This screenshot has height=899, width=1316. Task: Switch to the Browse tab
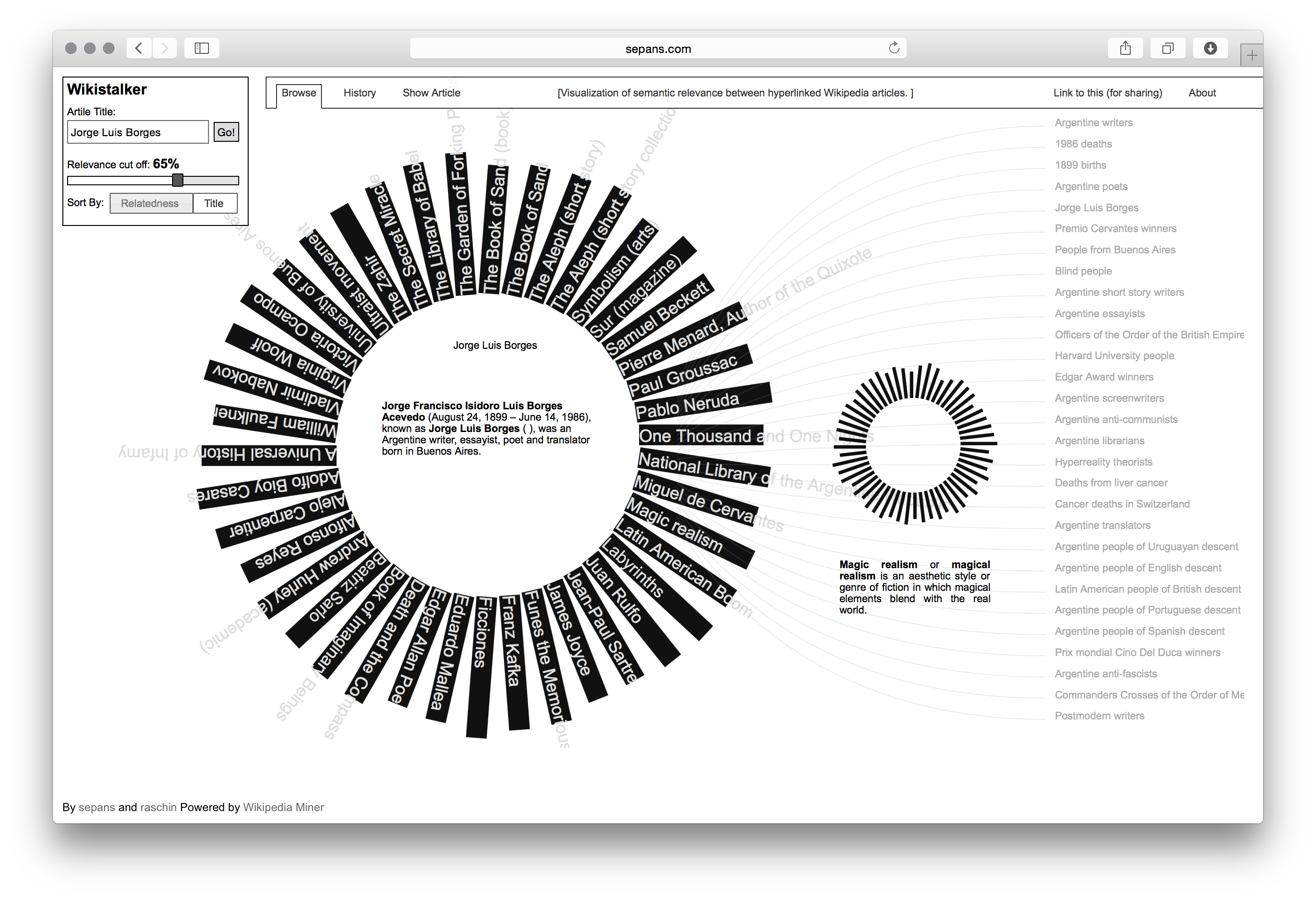298,93
